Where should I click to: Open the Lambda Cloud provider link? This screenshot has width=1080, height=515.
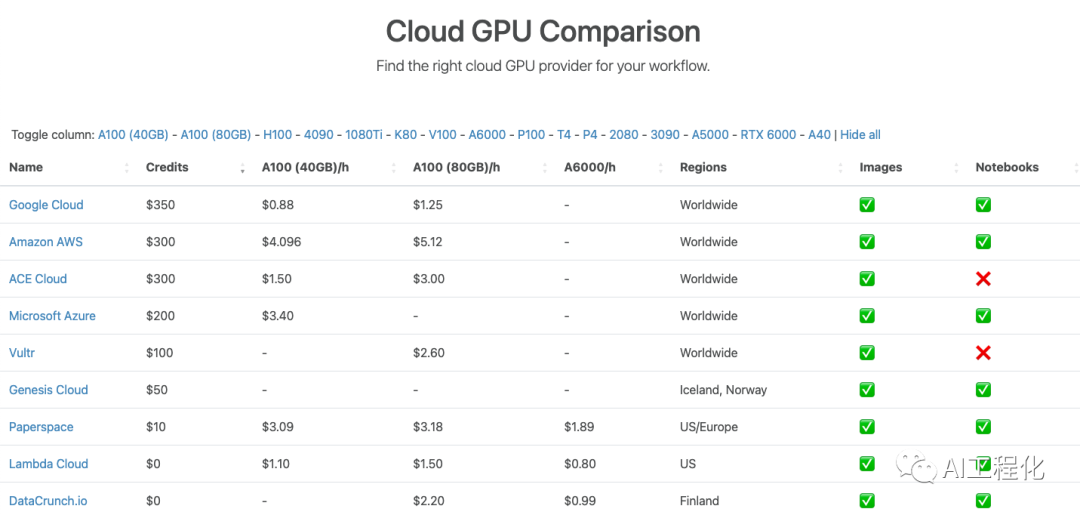point(48,464)
